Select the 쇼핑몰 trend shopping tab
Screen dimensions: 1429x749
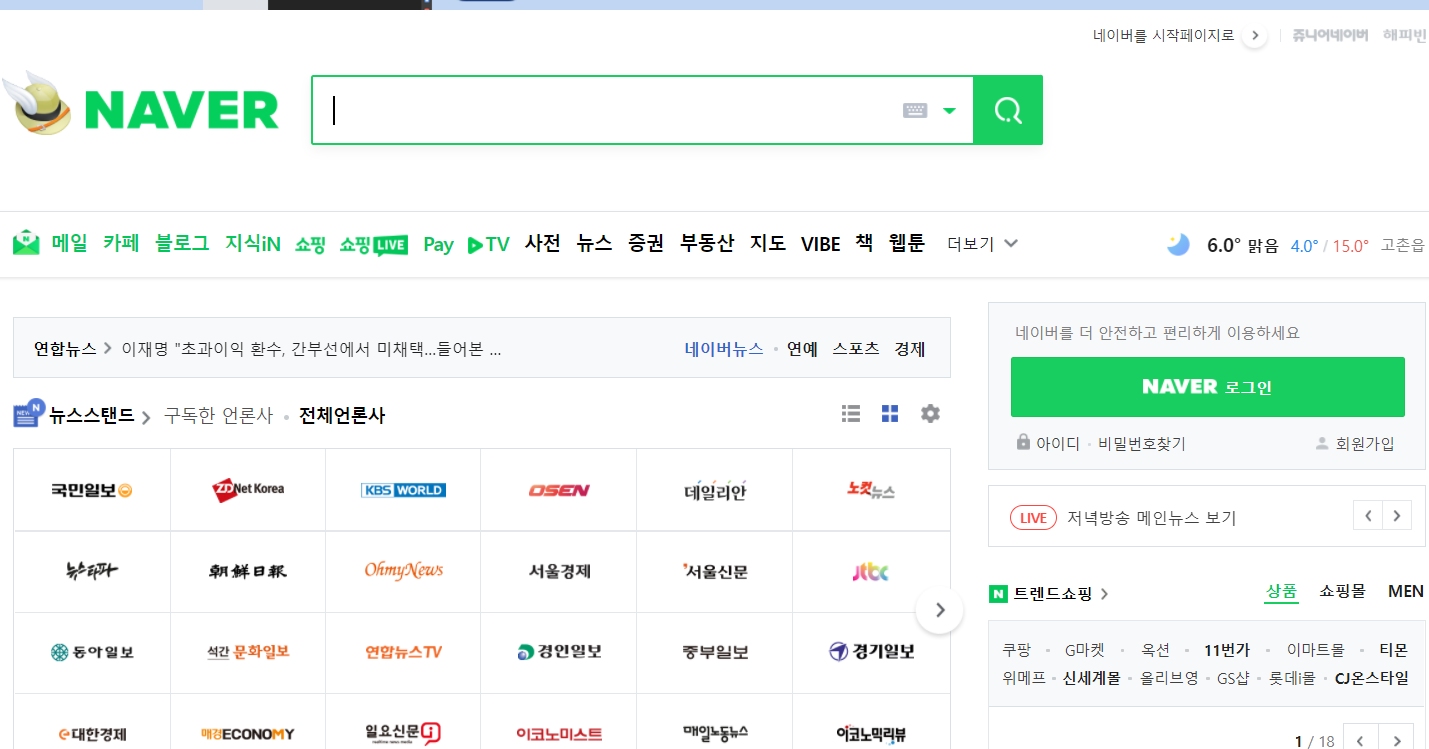1342,591
